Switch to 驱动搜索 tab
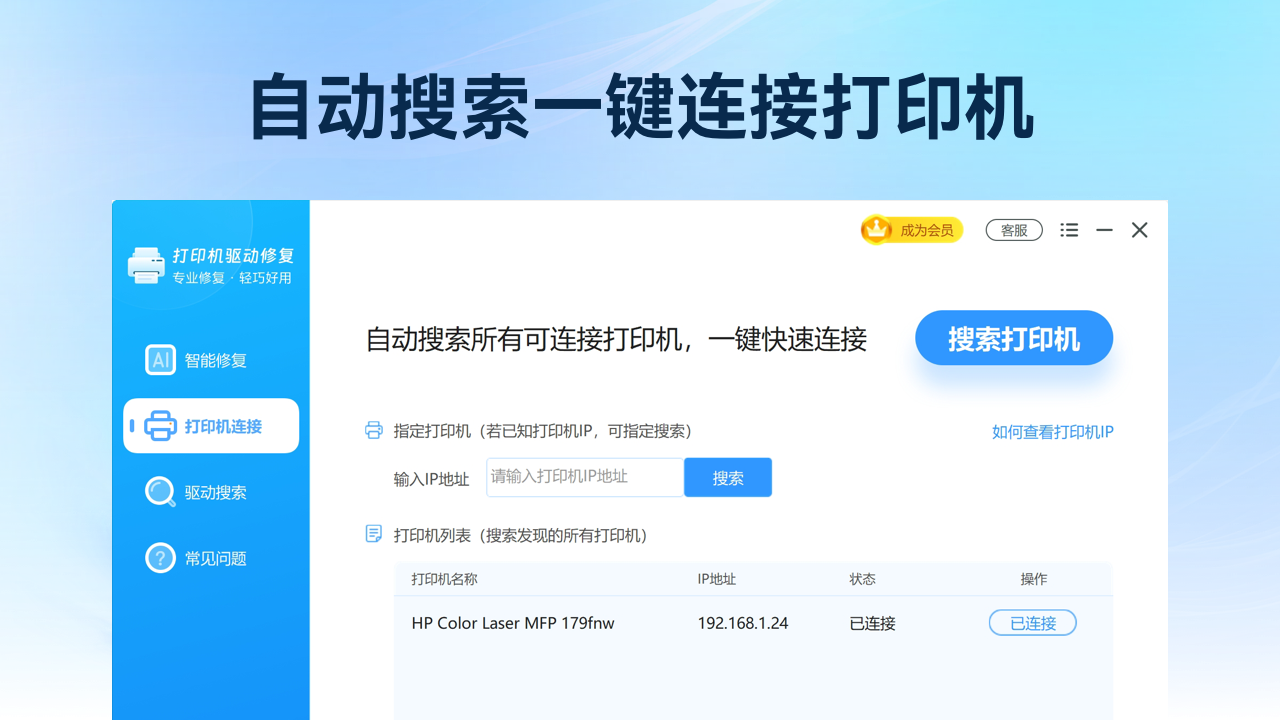This screenshot has width=1280, height=720. [211, 492]
